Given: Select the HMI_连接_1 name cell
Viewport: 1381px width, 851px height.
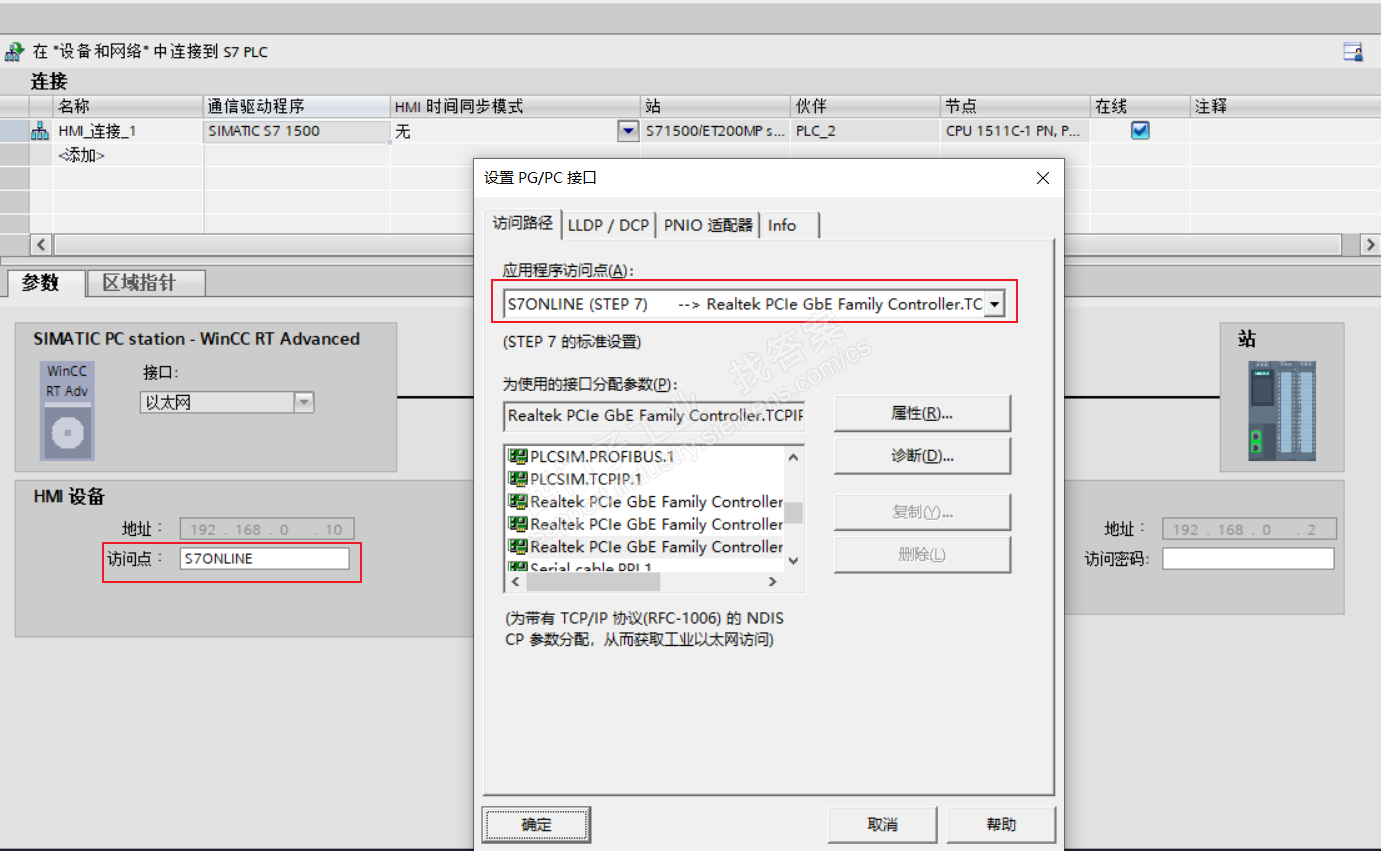Looking at the screenshot, I should click(x=128, y=131).
